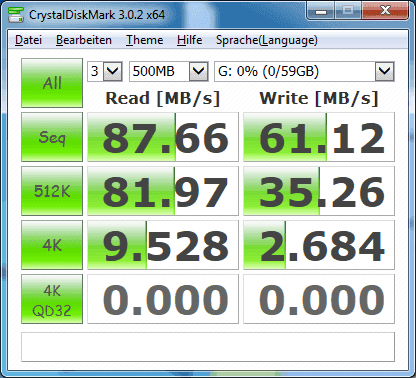Close the CrystalDiskMark window

[x=385, y=11]
